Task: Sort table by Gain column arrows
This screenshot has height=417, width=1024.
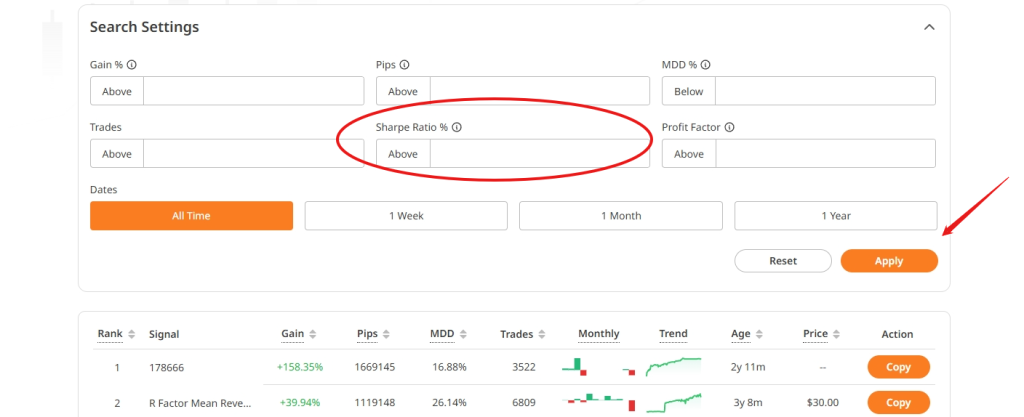Action: pos(313,334)
